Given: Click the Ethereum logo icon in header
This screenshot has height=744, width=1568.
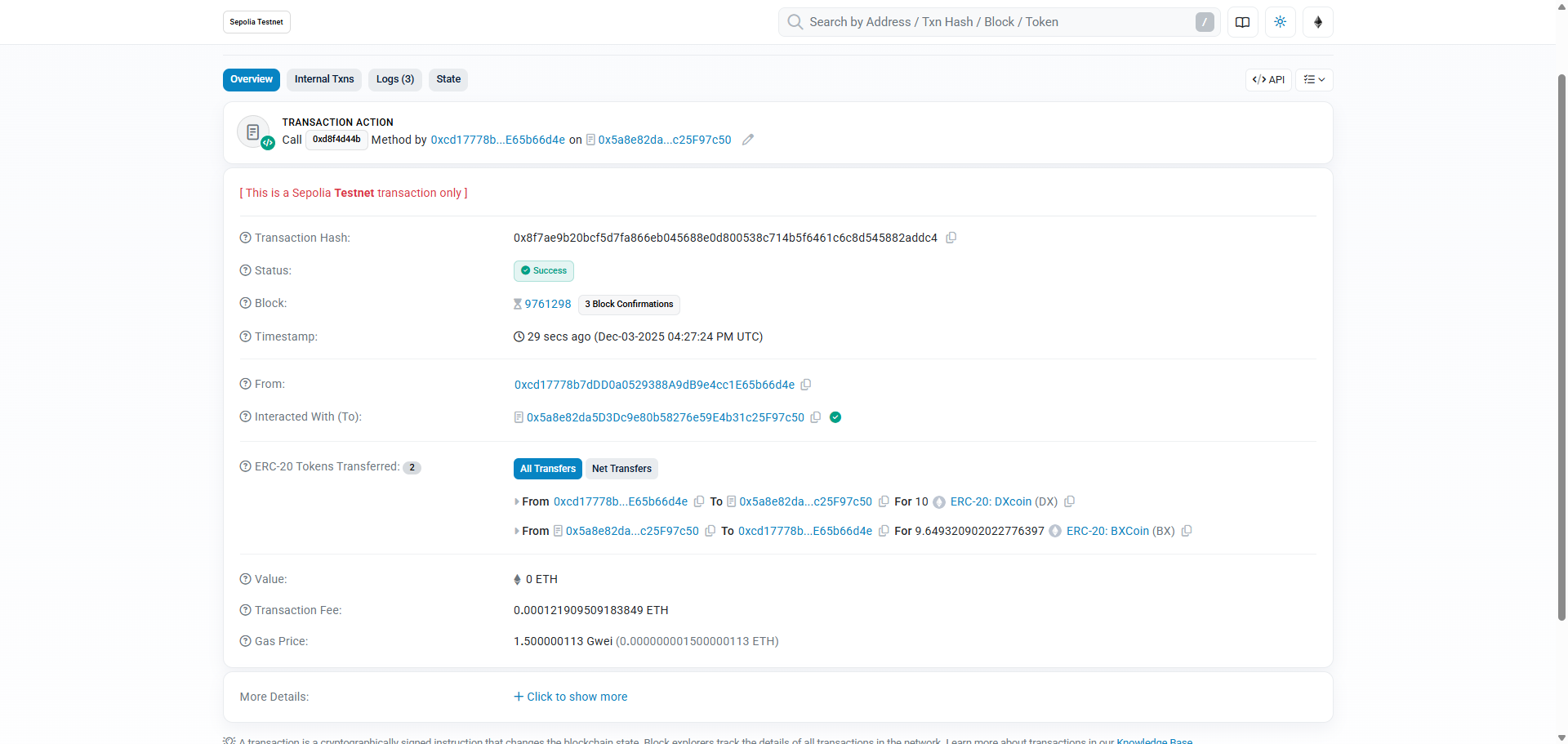Looking at the screenshot, I should [1317, 22].
